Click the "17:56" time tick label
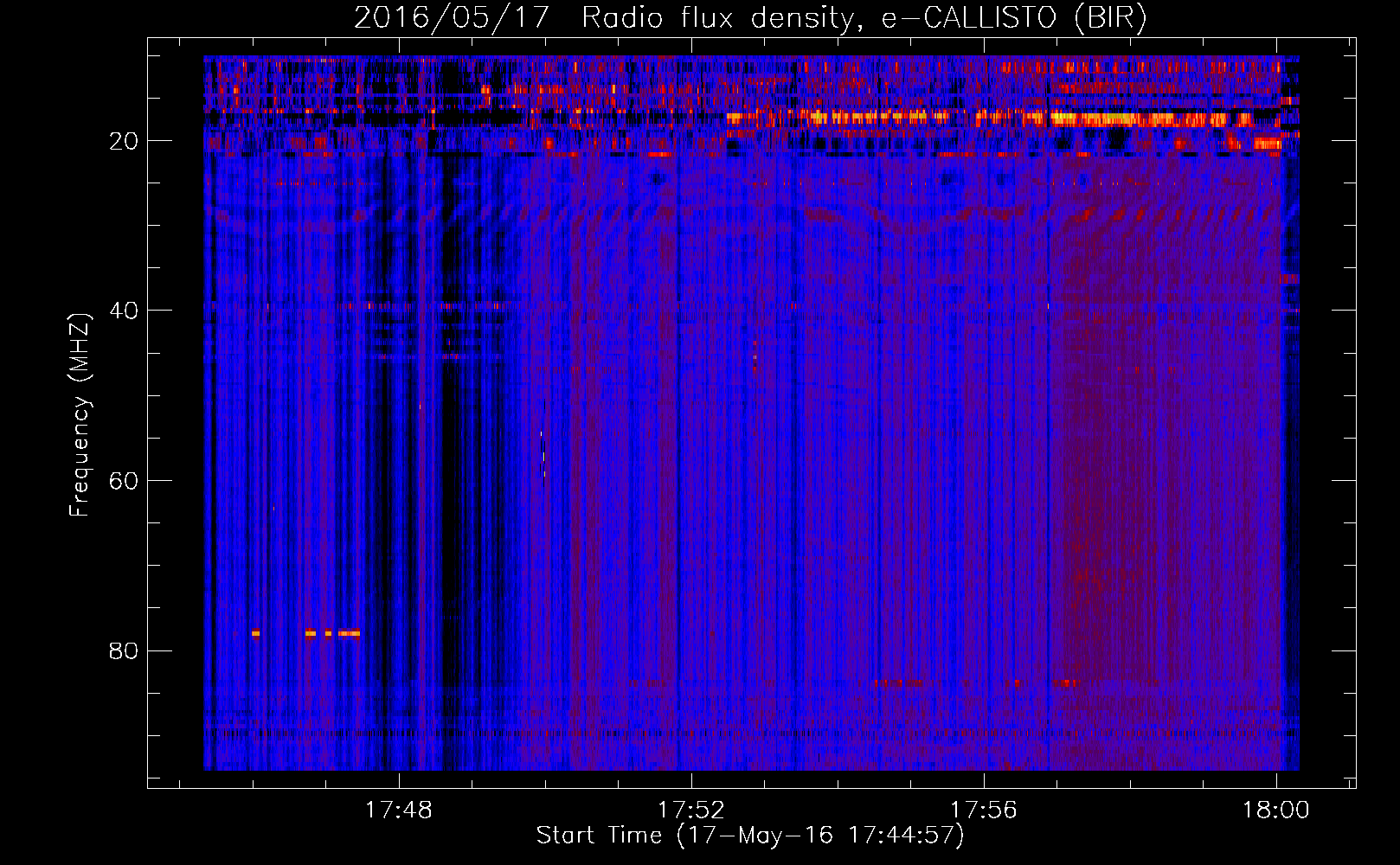The width and height of the screenshot is (1400, 865). 984,811
